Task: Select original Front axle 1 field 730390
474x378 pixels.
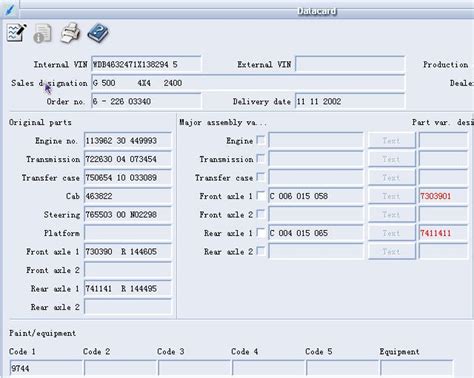Action: [128, 252]
